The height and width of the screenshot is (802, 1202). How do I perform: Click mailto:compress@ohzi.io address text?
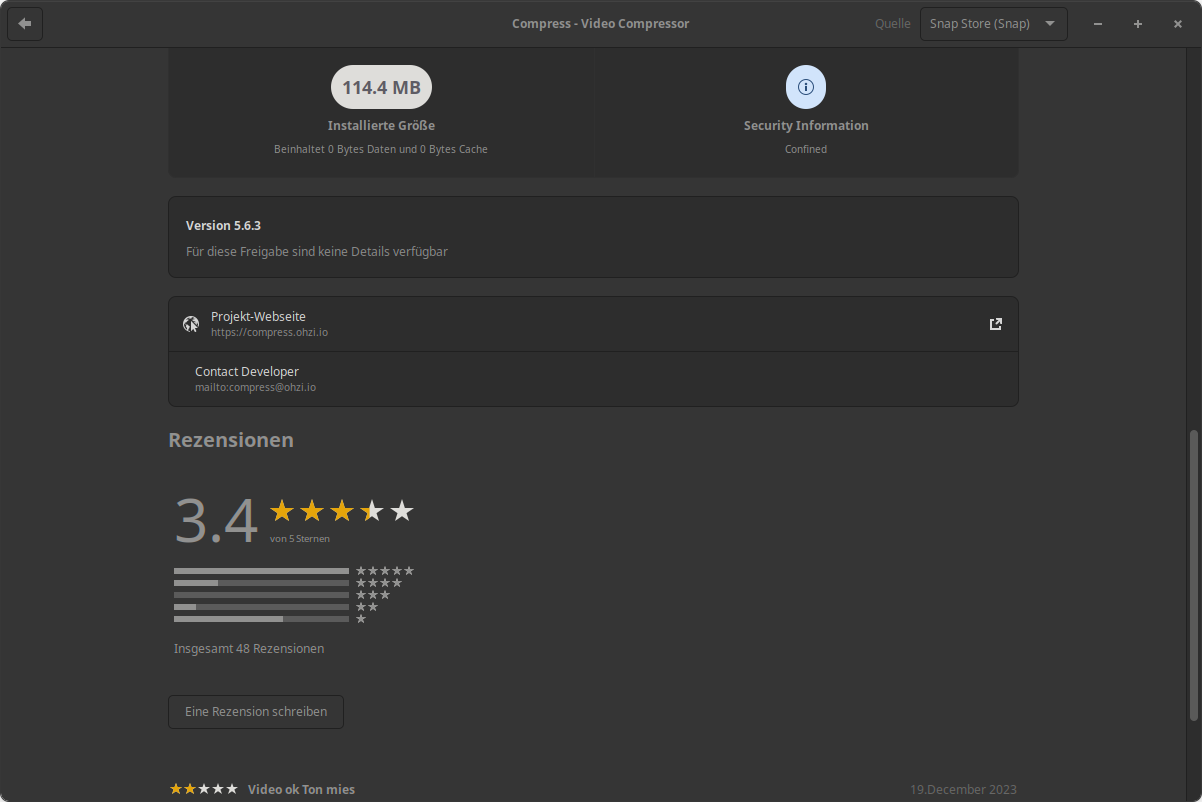point(255,387)
